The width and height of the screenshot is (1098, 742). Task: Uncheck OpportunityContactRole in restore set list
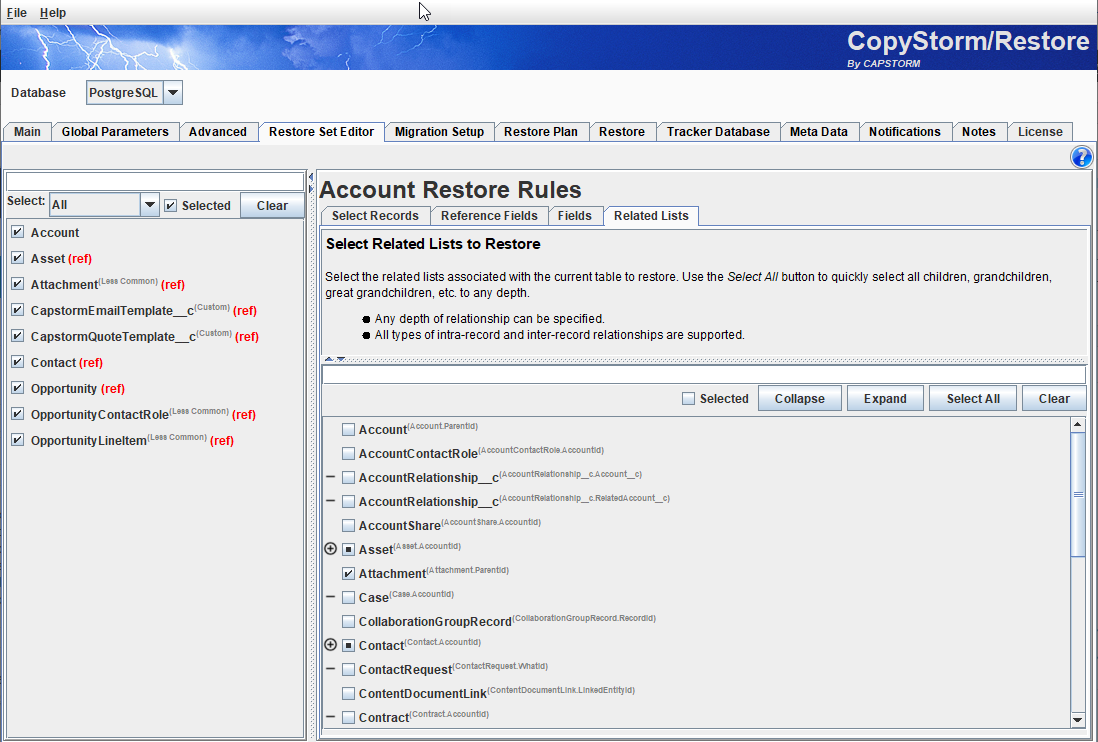pyautogui.click(x=18, y=414)
